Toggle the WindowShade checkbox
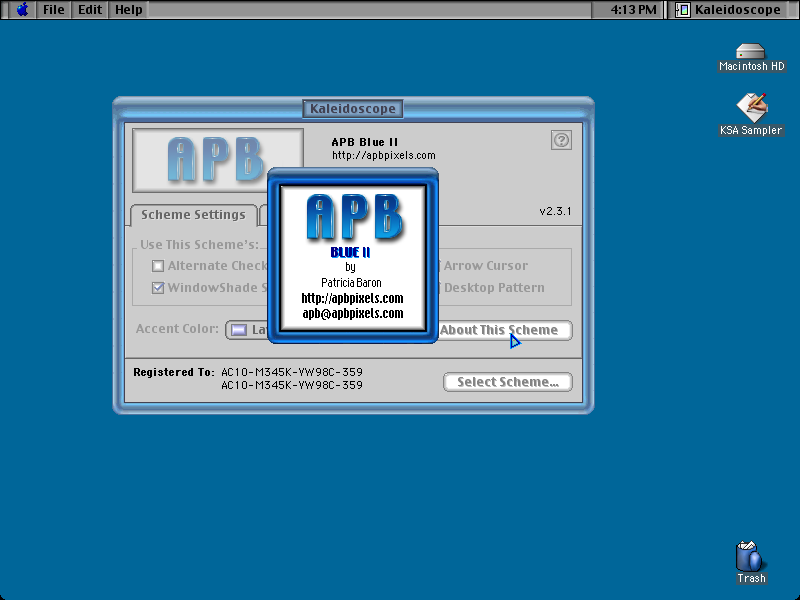Image resolution: width=800 pixels, height=600 pixels. [x=158, y=288]
